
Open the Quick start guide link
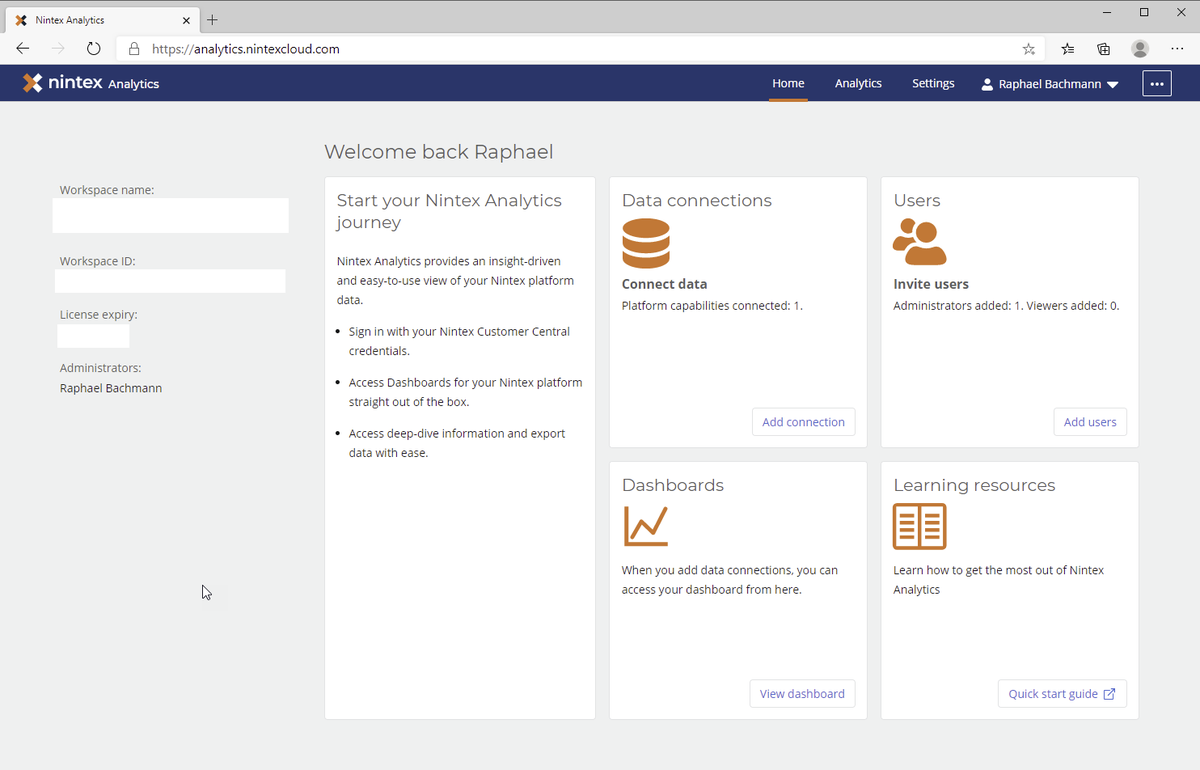(1062, 694)
